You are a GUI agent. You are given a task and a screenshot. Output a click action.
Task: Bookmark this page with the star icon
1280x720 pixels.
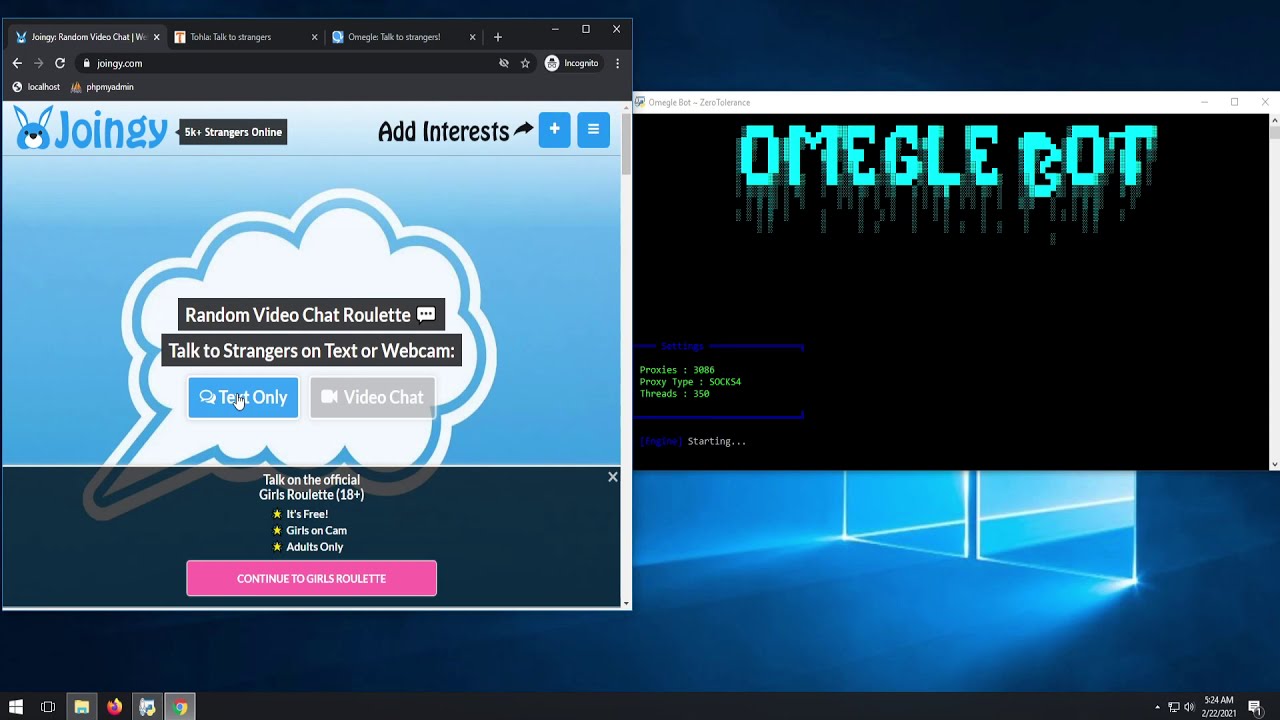click(x=525, y=63)
